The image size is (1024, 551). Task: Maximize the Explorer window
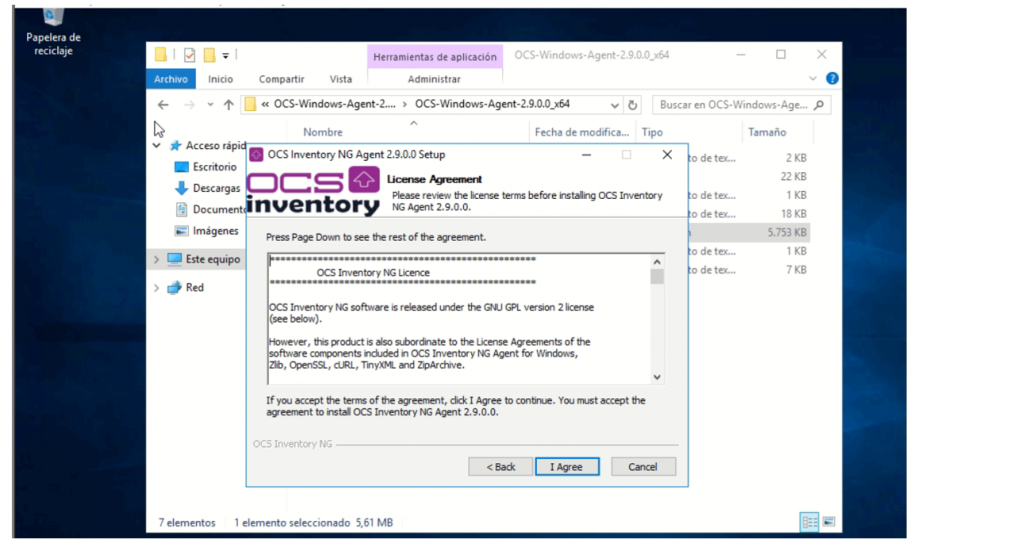(x=781, y=55)
